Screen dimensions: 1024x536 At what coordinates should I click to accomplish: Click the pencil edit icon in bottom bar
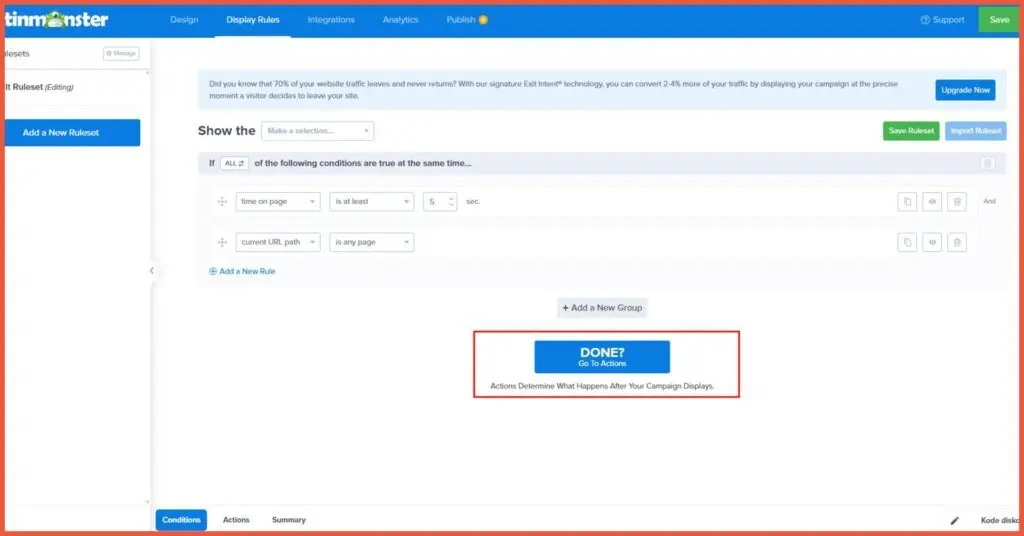tap(954, 520)
